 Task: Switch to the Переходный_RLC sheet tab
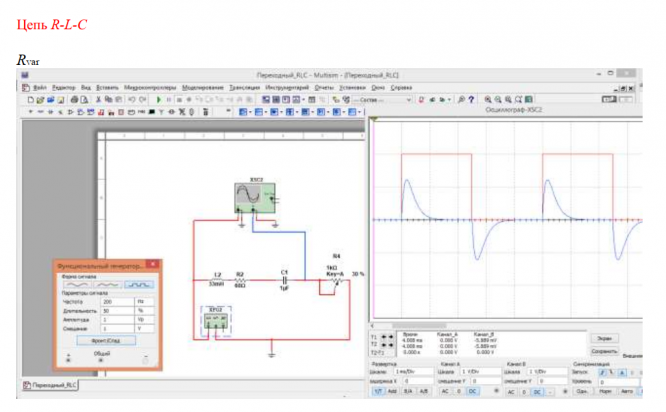[x=51, y=385]
